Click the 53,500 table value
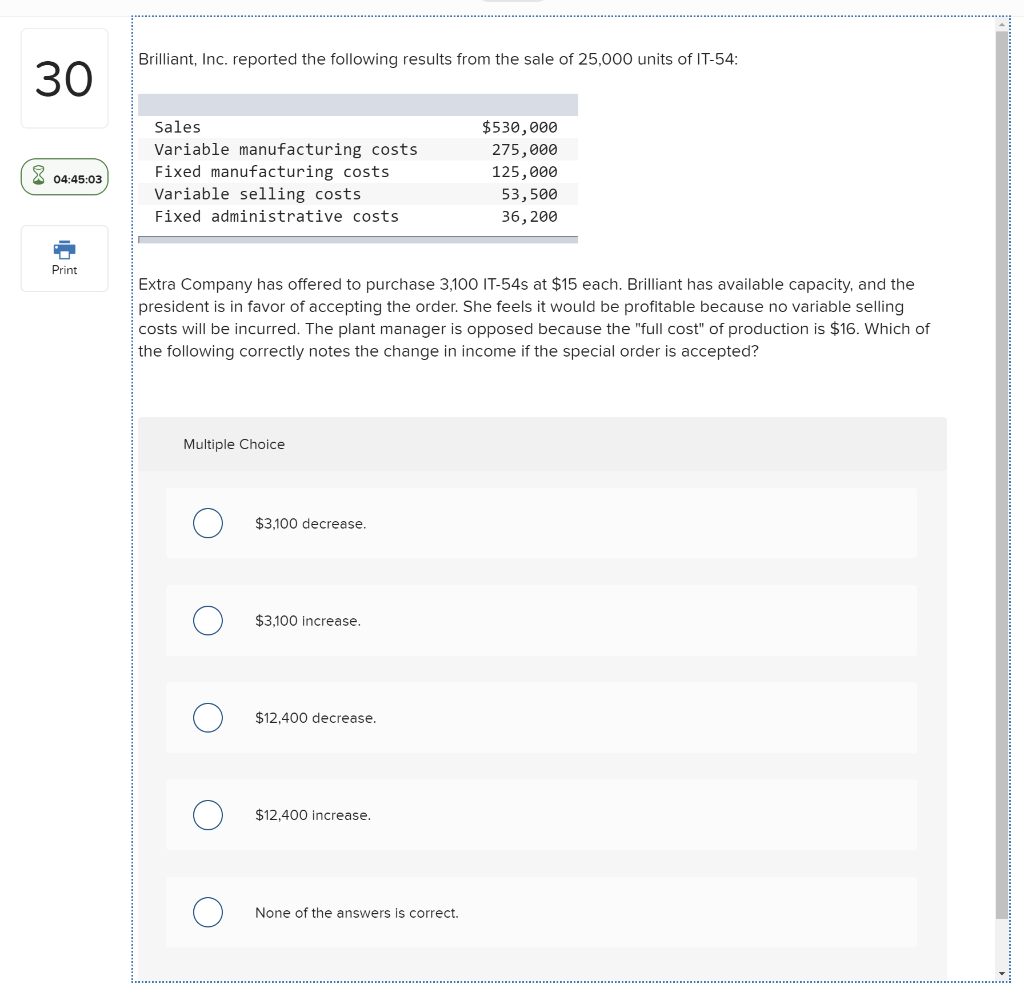Viewport: 1024px width, 988px height. tap(529, 194)
